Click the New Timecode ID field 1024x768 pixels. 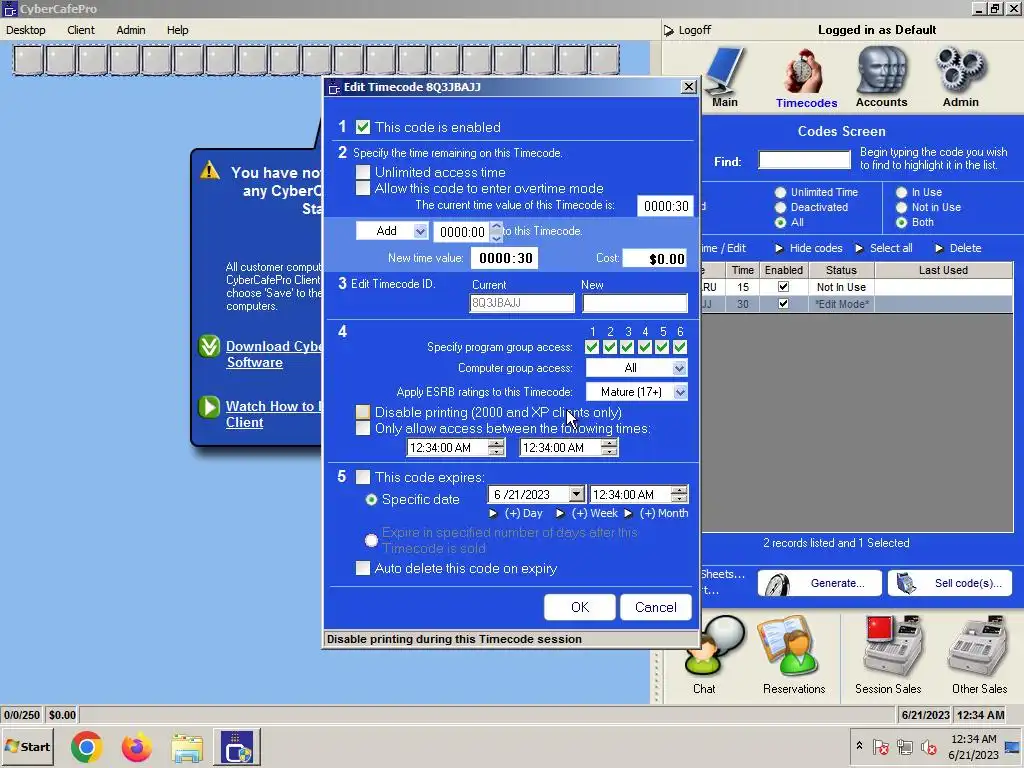tap(635, 303)
